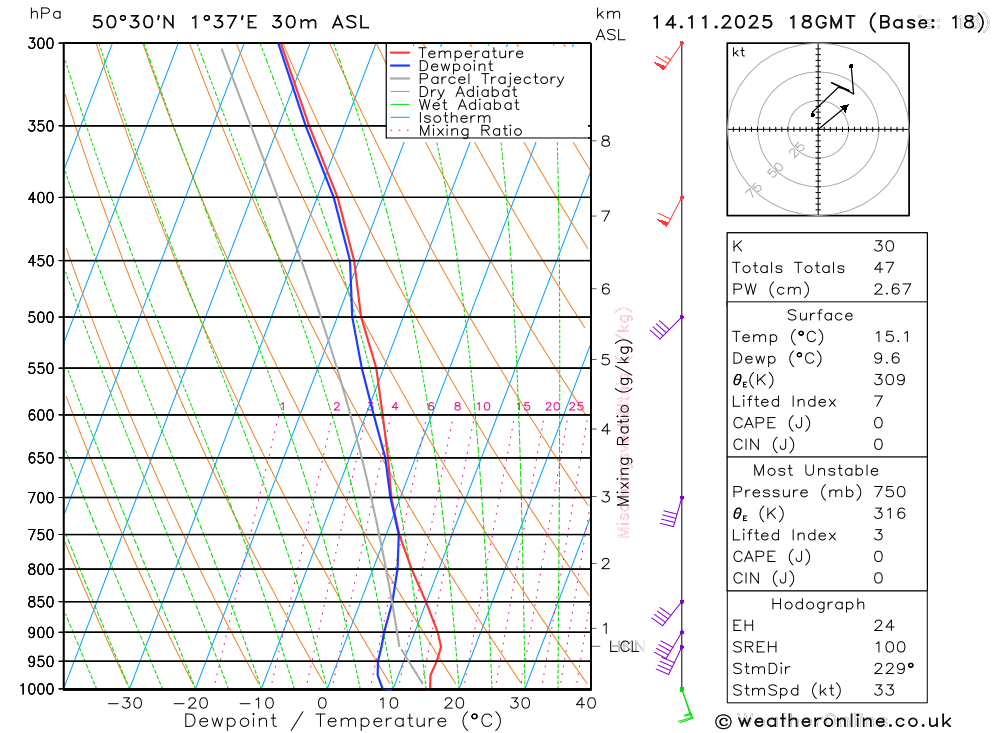Click the Temperature legend entry
Screen dimensions: 1000x733
[x=457, y=53]
